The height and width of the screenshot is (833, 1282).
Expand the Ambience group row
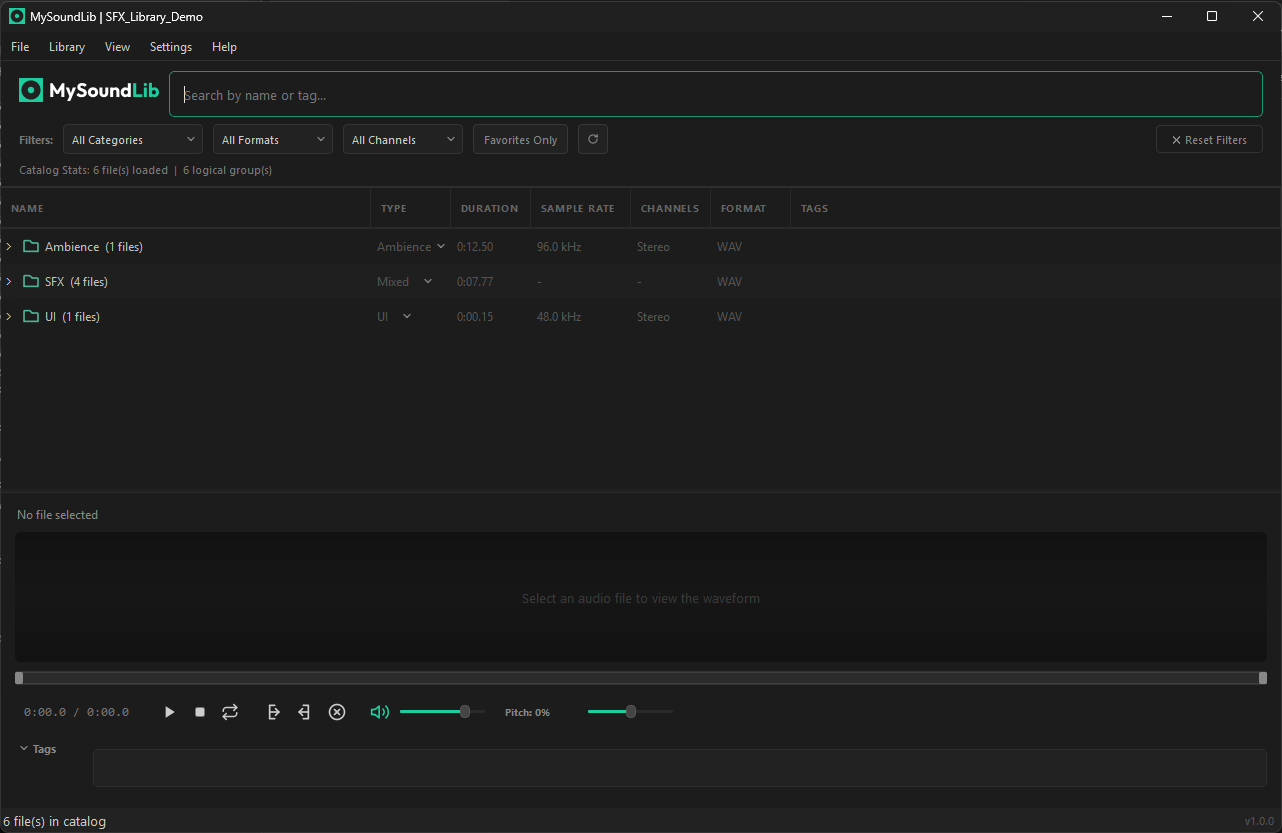point(9,247)
